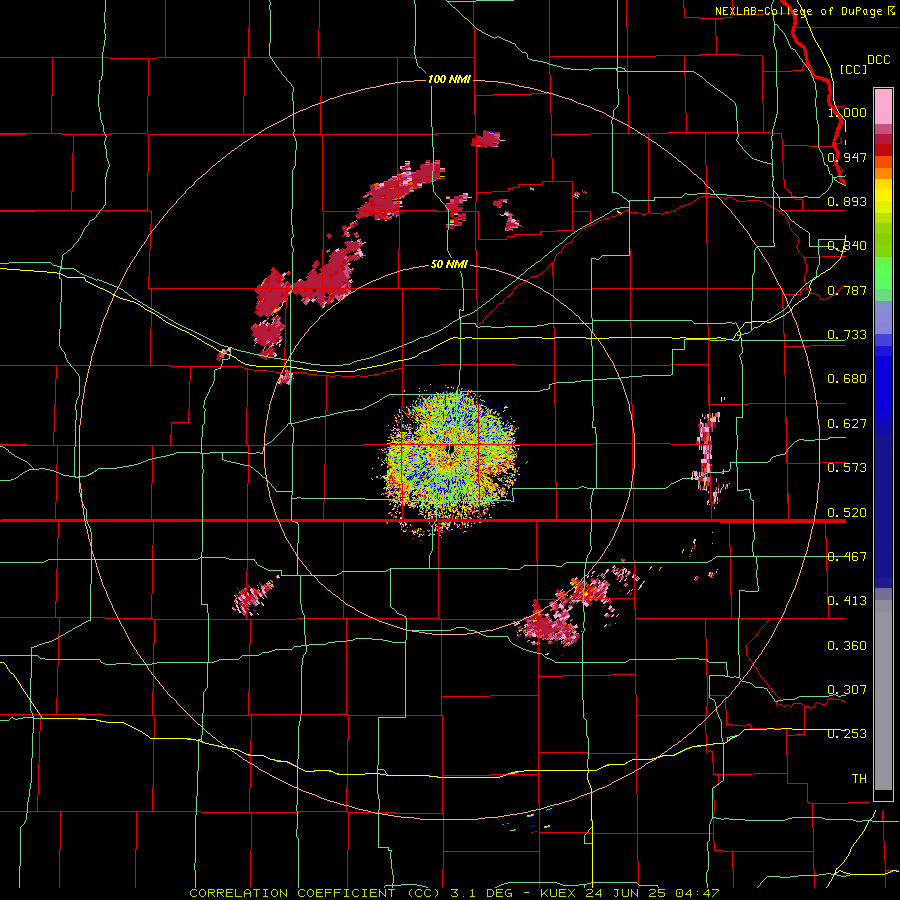
Task: Select the 1.000 legend value
Action: [847, 112]
